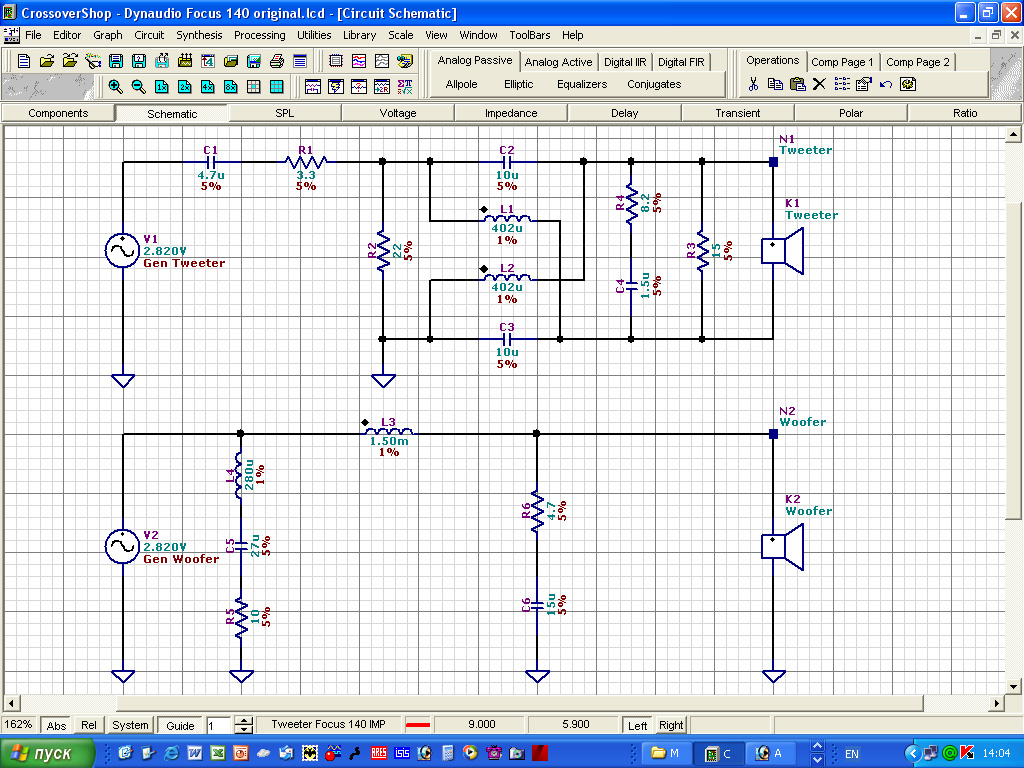
Task: Open the ToolBars menu
Action: coord(530,35)
